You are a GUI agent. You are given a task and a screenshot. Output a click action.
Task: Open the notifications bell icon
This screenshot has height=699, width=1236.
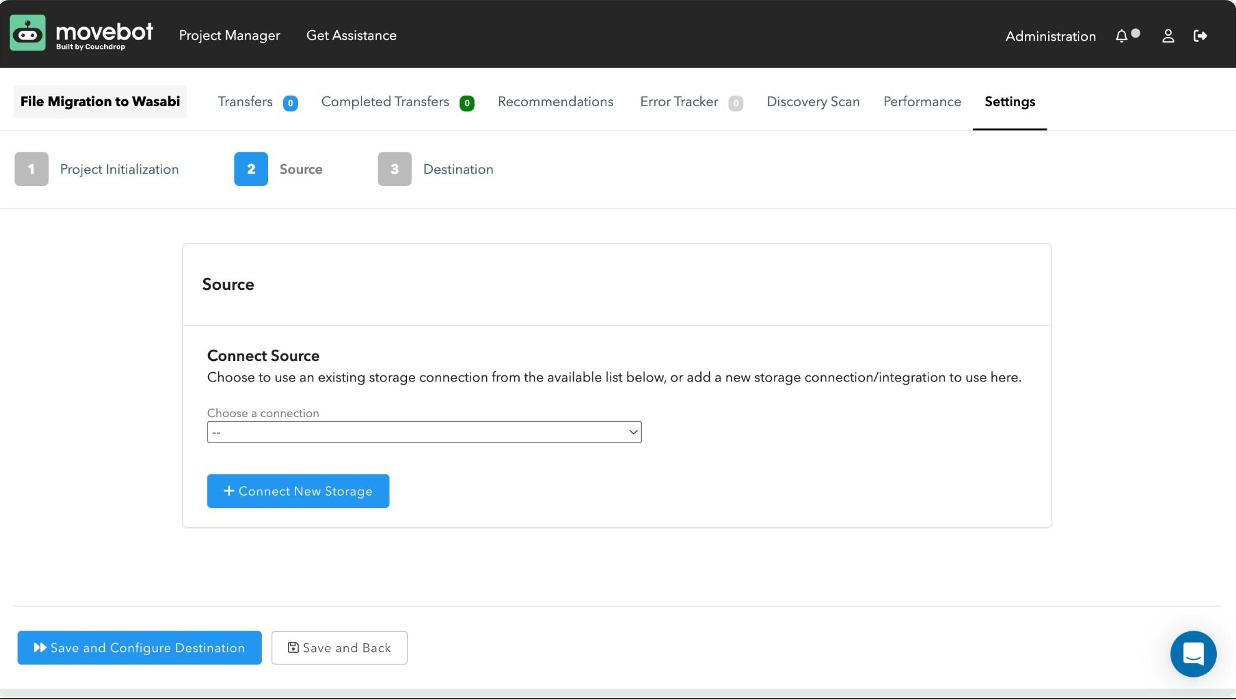coord(1121,36)
